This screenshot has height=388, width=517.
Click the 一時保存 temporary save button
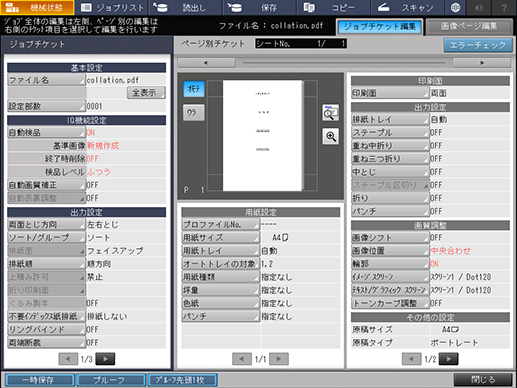39,380
